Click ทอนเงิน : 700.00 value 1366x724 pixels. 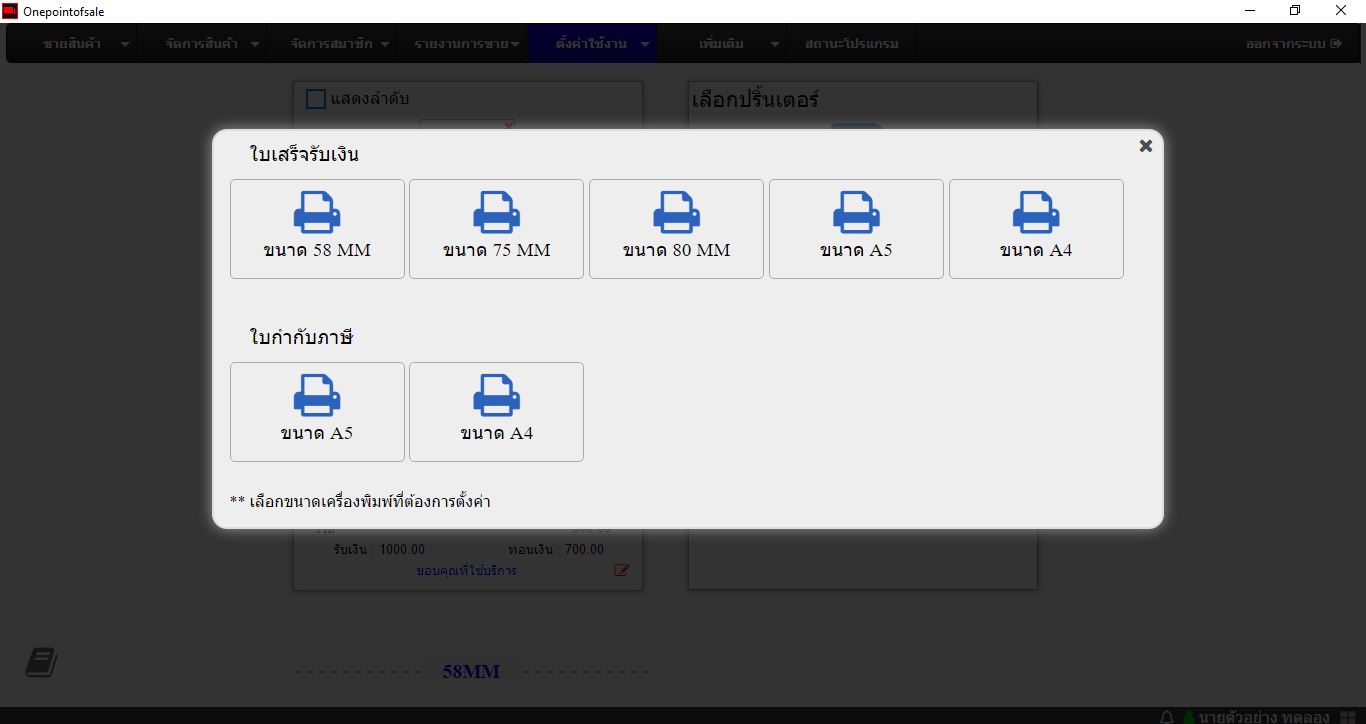click(556, 549)
